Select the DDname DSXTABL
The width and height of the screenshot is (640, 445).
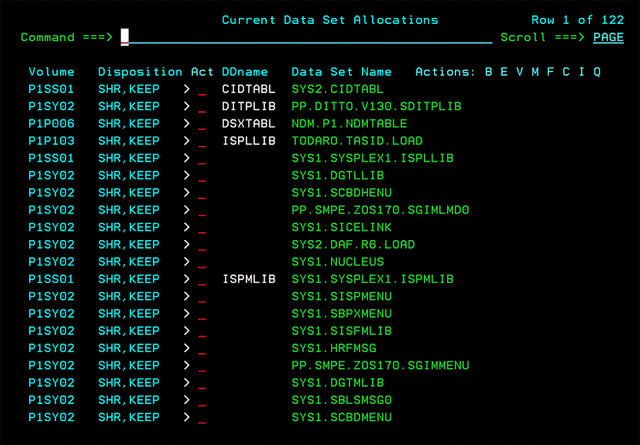pos(249,124)
